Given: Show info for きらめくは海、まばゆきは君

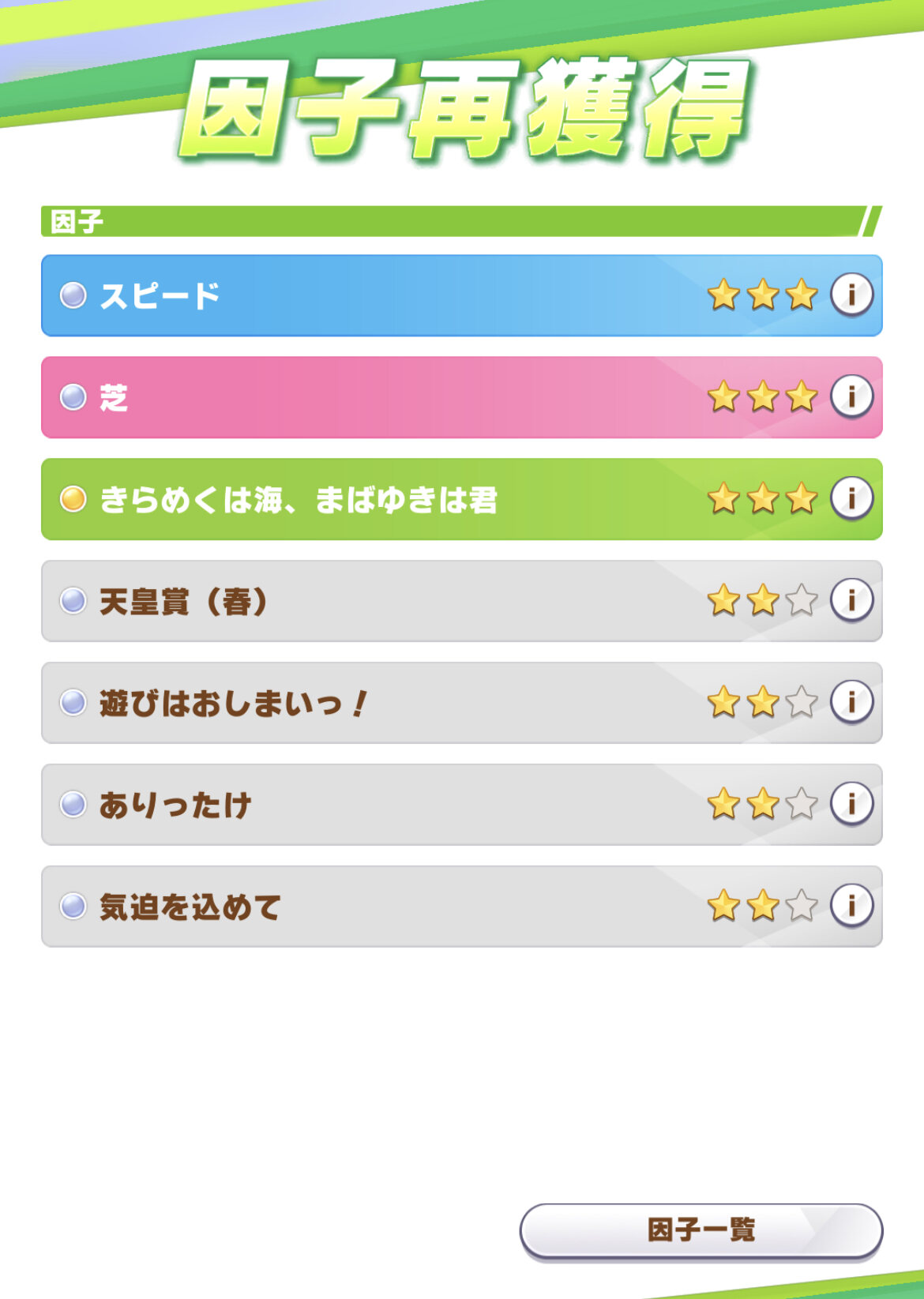Looking at the screenshot, I should (851, 498).
